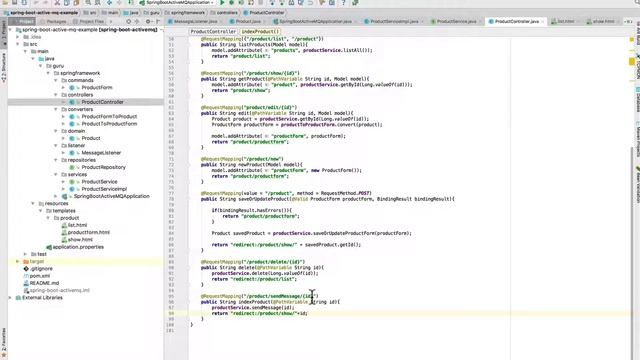The height and width of the screenshot is (360, 640).
Task: Select README.md in project tree
Action: 44,283
